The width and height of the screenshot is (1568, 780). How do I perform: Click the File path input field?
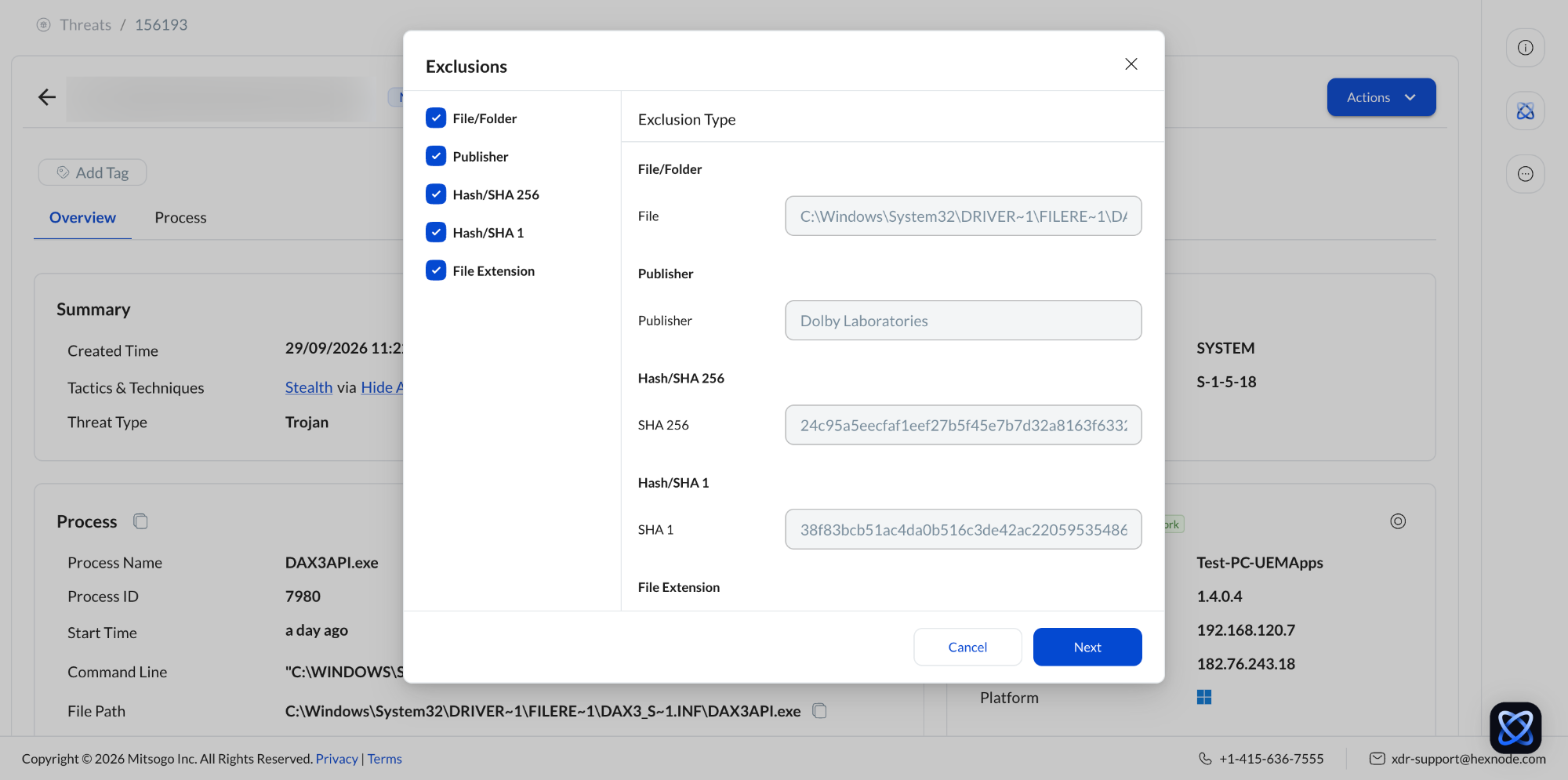(x=963, y=216)
